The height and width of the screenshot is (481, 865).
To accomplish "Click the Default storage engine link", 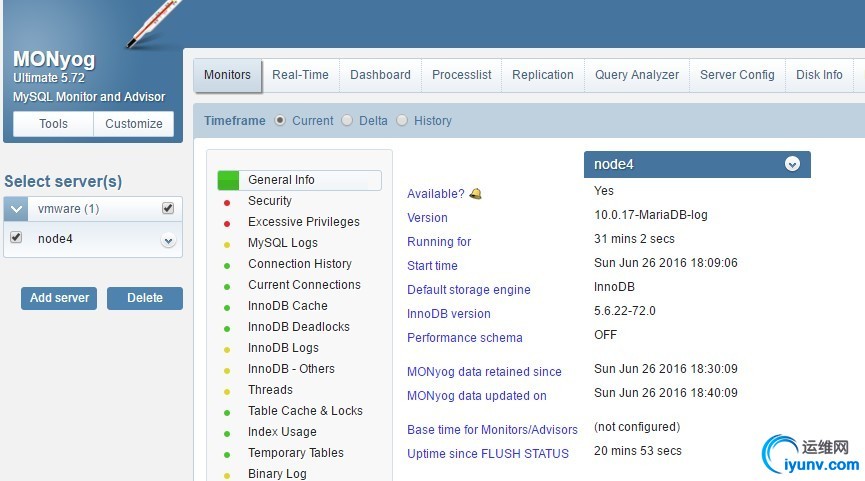I will [468, 290].
